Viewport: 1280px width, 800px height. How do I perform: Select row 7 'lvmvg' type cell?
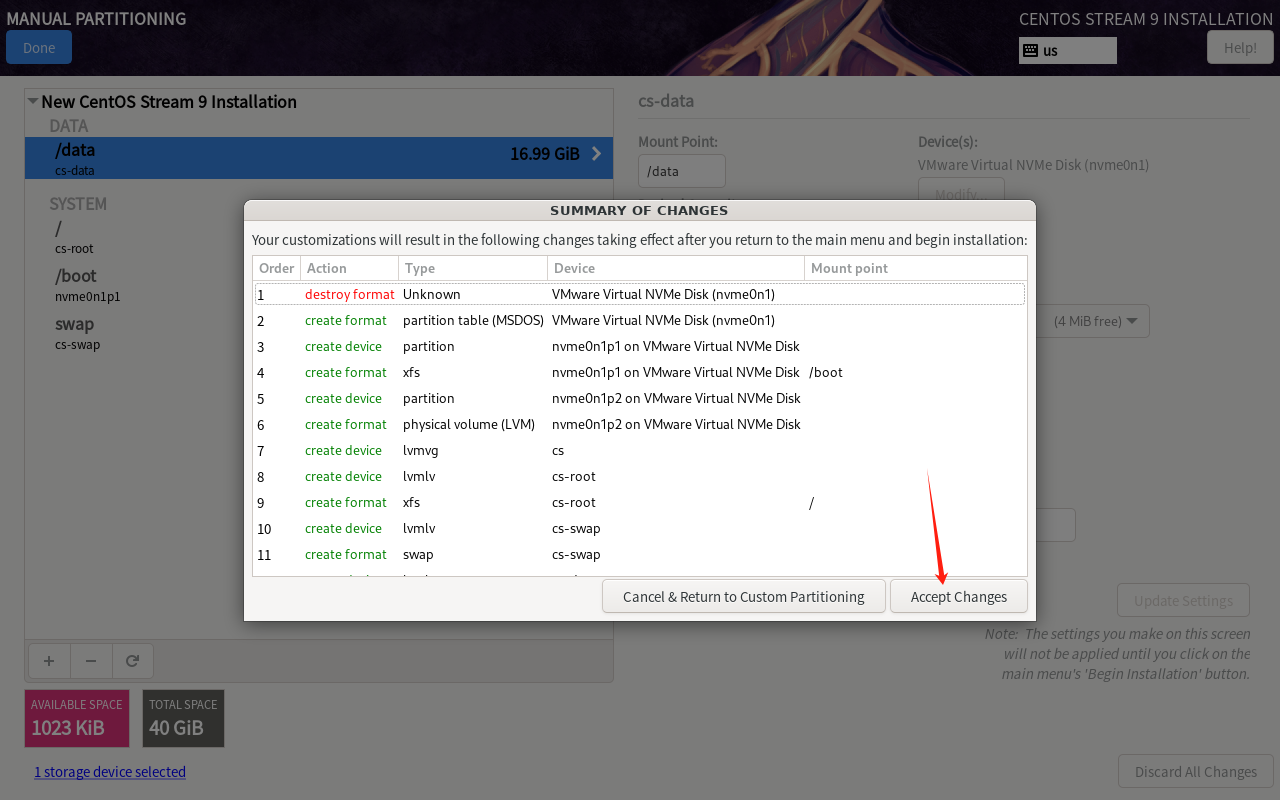(419, 450)
